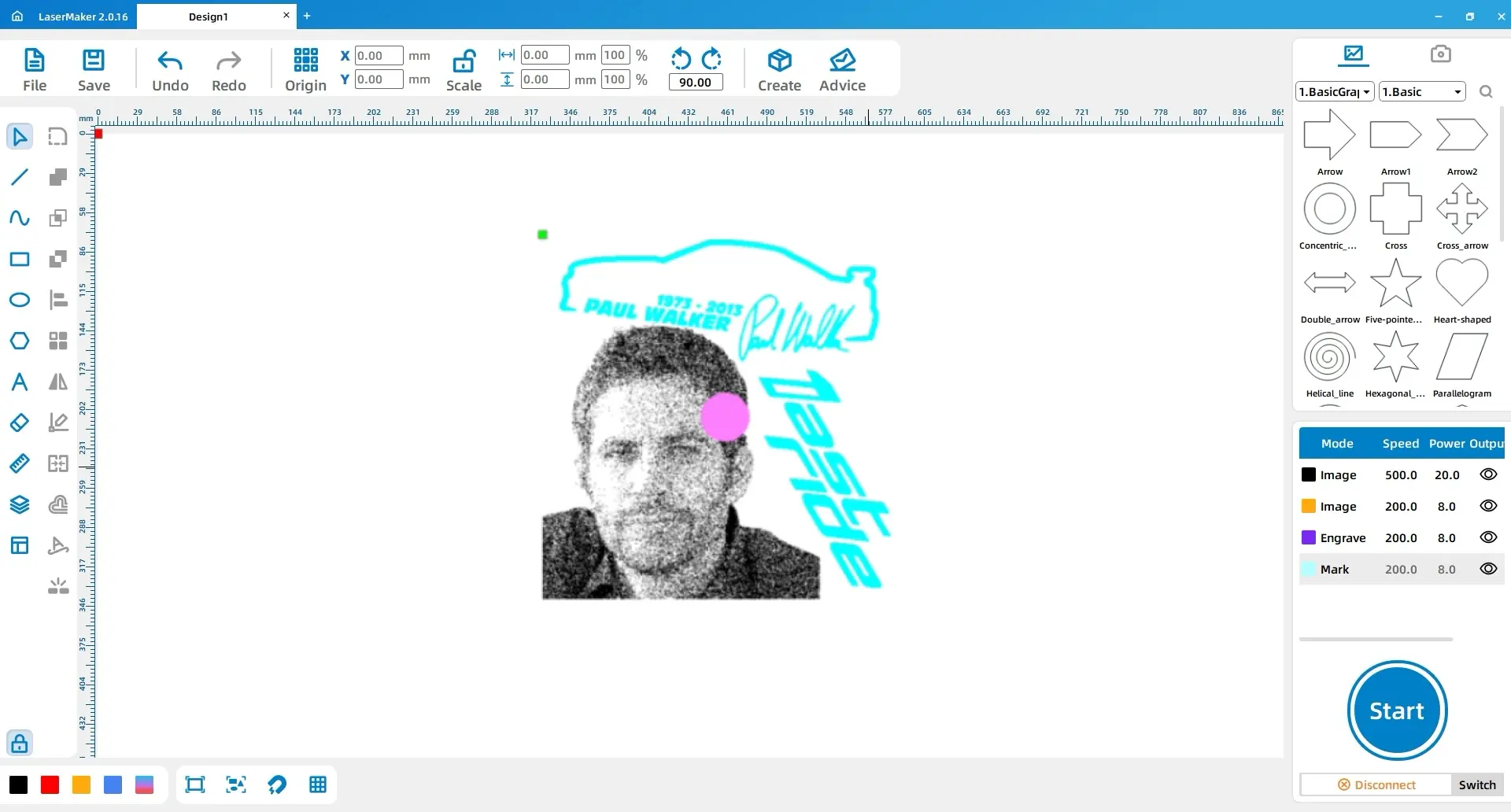This screenshot has width=1511, height=812.
Task: Pick the Eraser tool
Action: [x=20, y=423]
